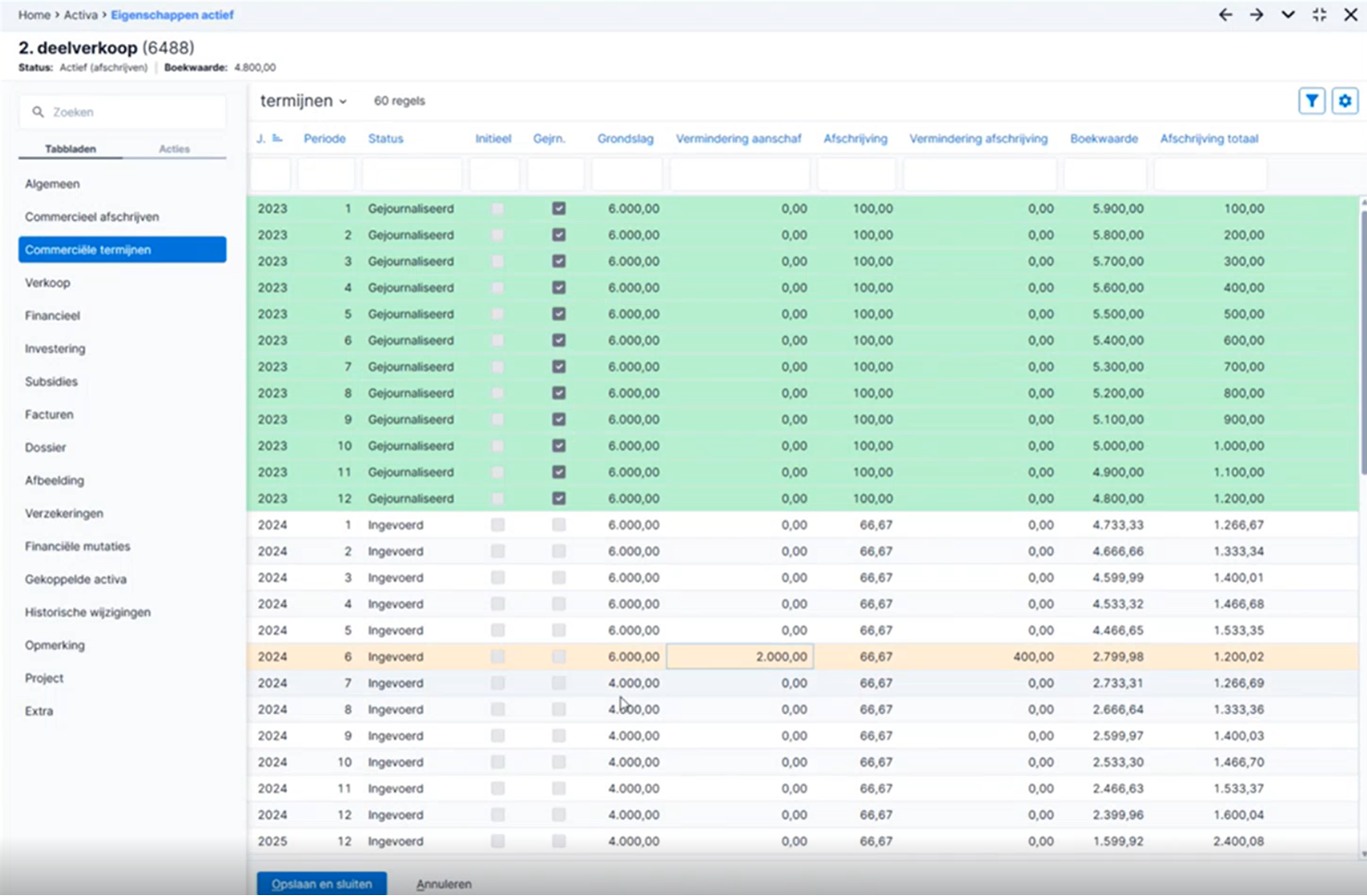Click Opslaan en sluiten button

point(322,884)
